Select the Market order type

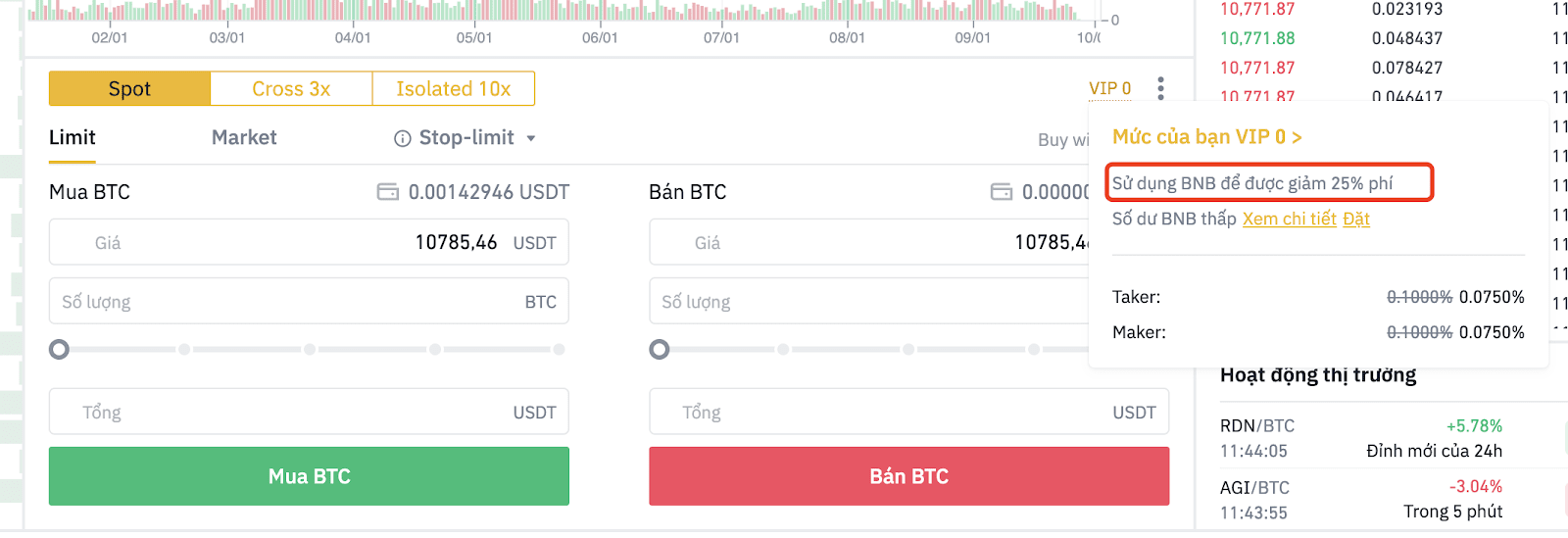coord(244,138)
